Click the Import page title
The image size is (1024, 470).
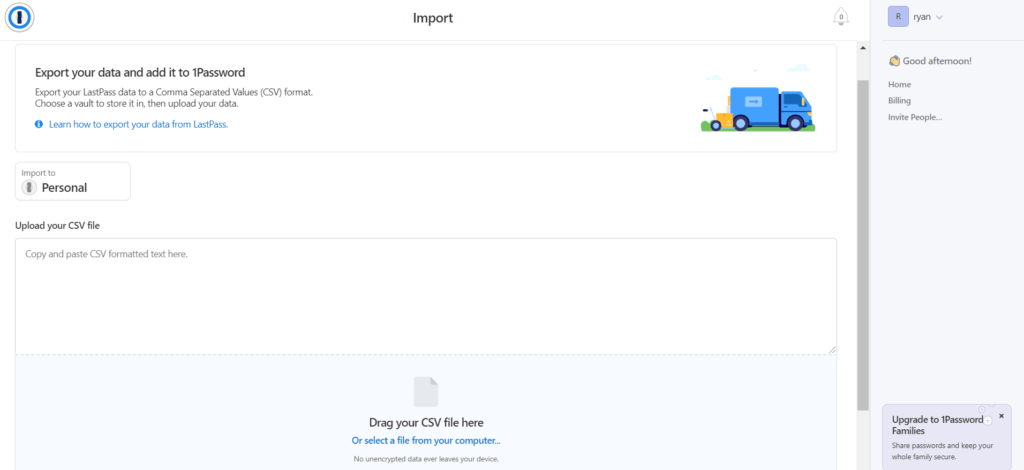pyautogui.click(x=433, y=18)
